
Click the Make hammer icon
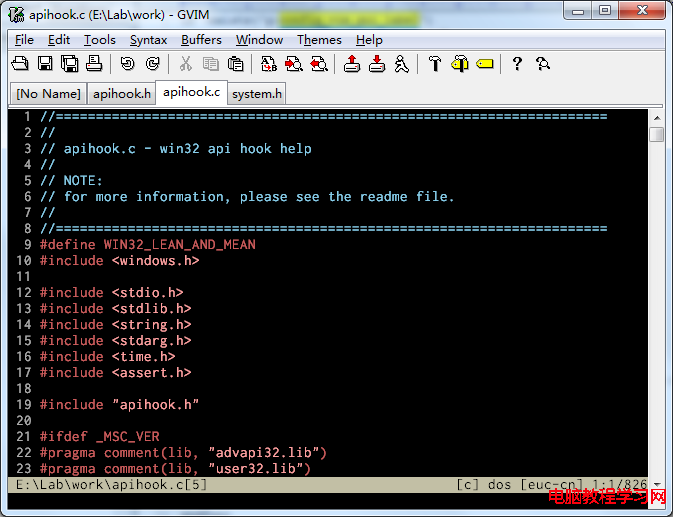(x=435, y=64)
